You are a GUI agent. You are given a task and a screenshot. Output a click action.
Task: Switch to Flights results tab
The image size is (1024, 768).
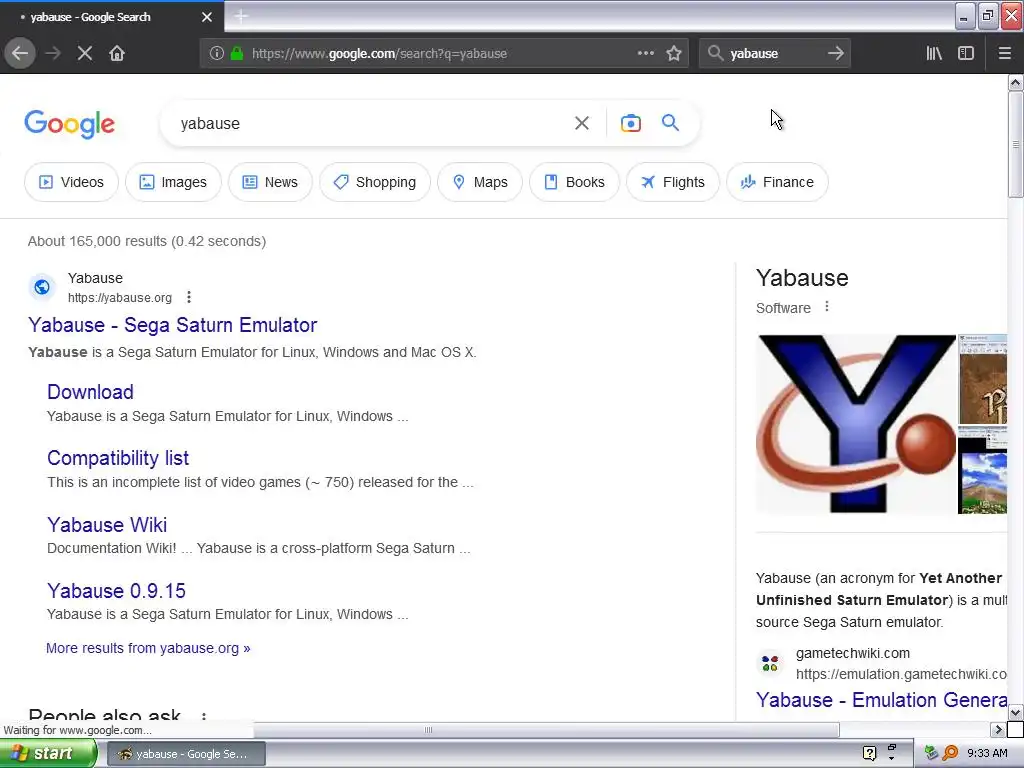click(x=673, y=182)
